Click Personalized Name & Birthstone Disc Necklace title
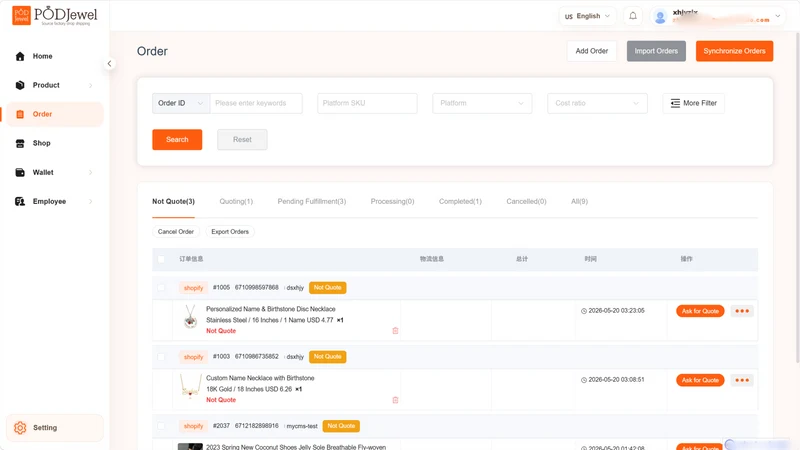Image resolution: width=800 pixels, height=450 pixels. [x=270, y=309]
